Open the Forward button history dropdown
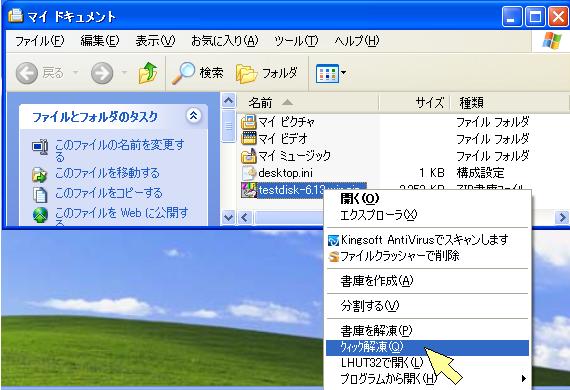The height and width of the screenshot is (390, 570). [x=124, y=73]
